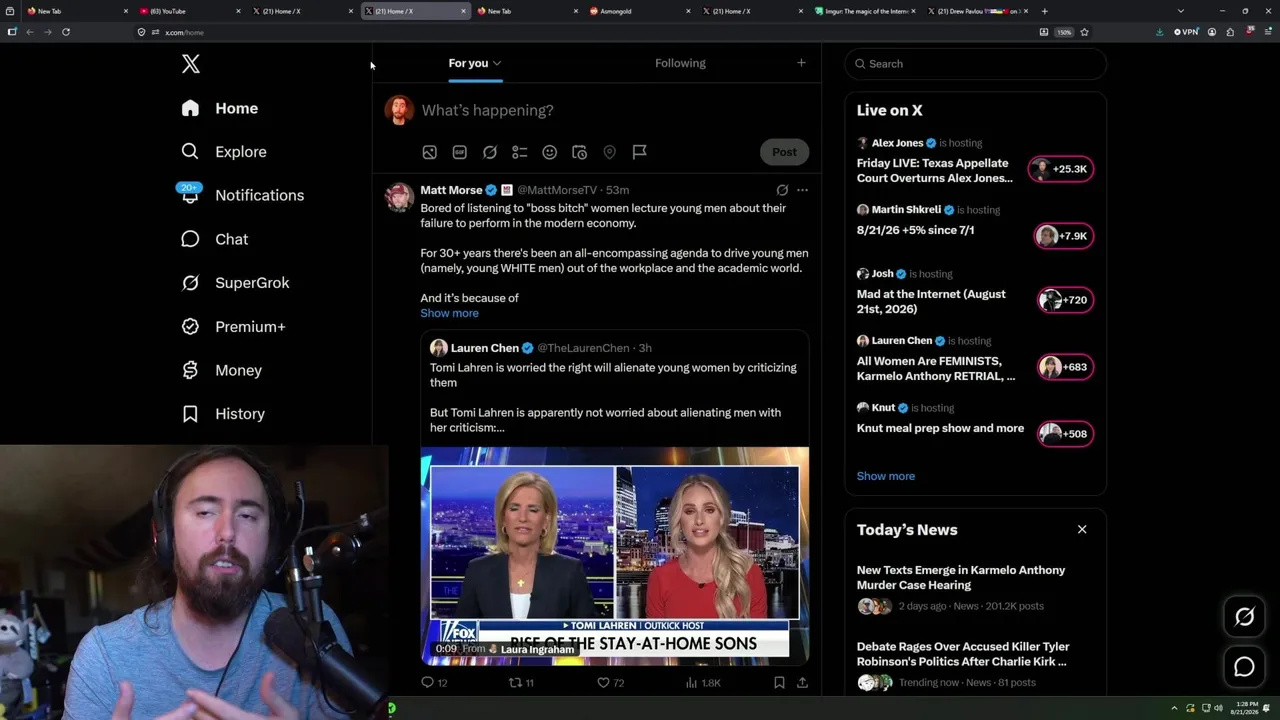Dismiss the Today's News panel
Image resolution: width=1280 pixels, height=720 pixels.
[x=1082, y=530]
